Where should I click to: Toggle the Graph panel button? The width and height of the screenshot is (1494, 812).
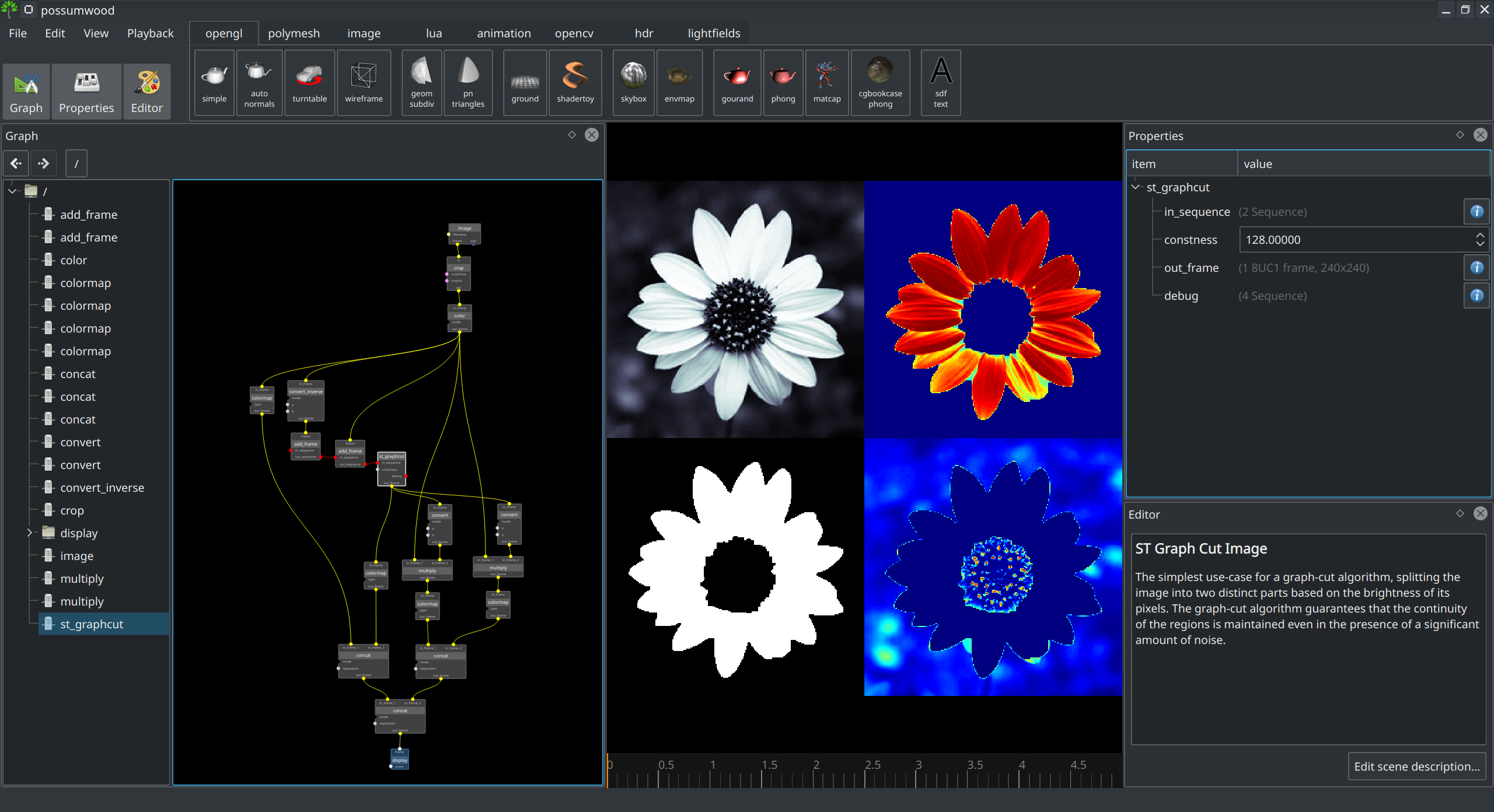pos(26,92)
